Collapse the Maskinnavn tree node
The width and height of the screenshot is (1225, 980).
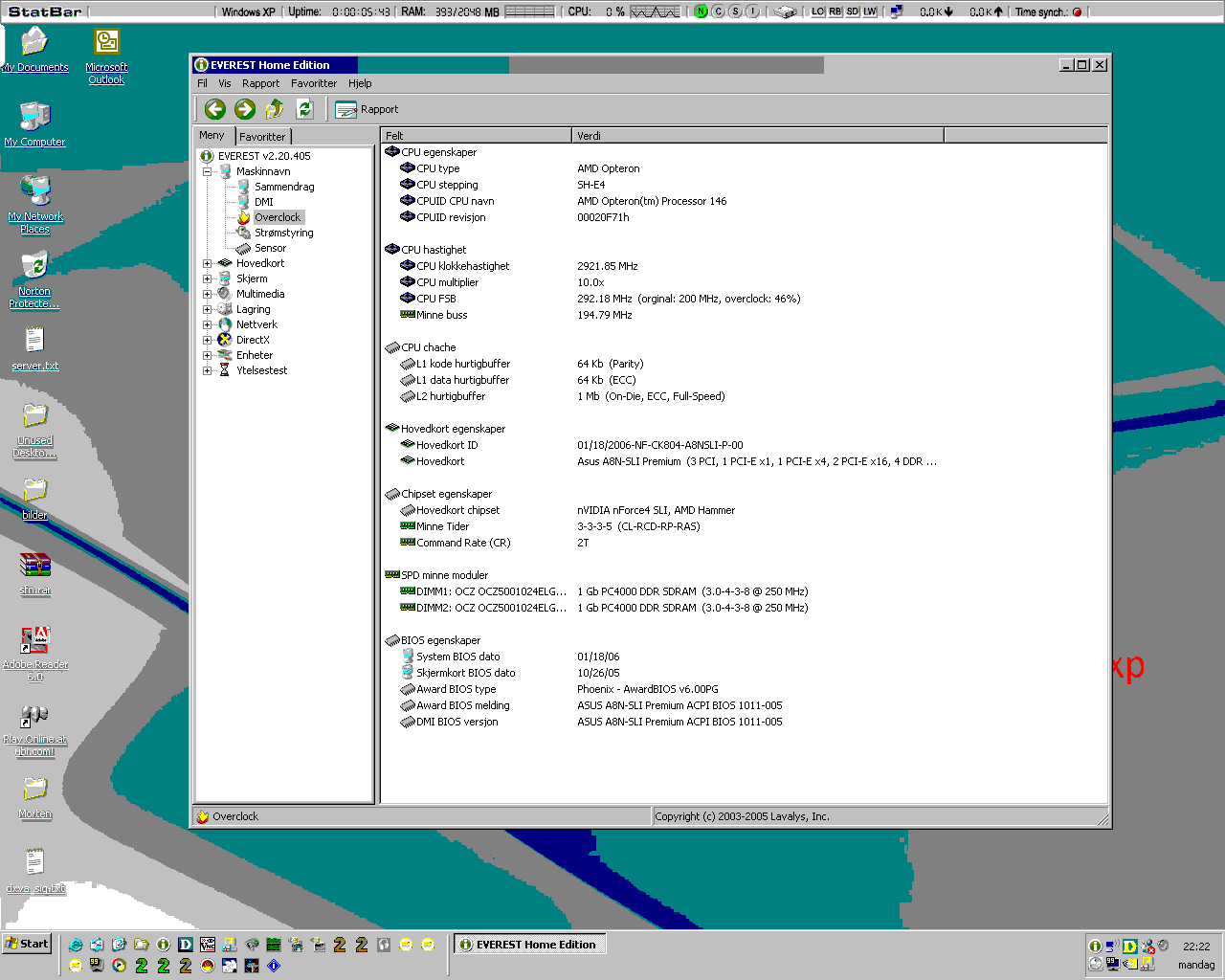tap(207, 171)
